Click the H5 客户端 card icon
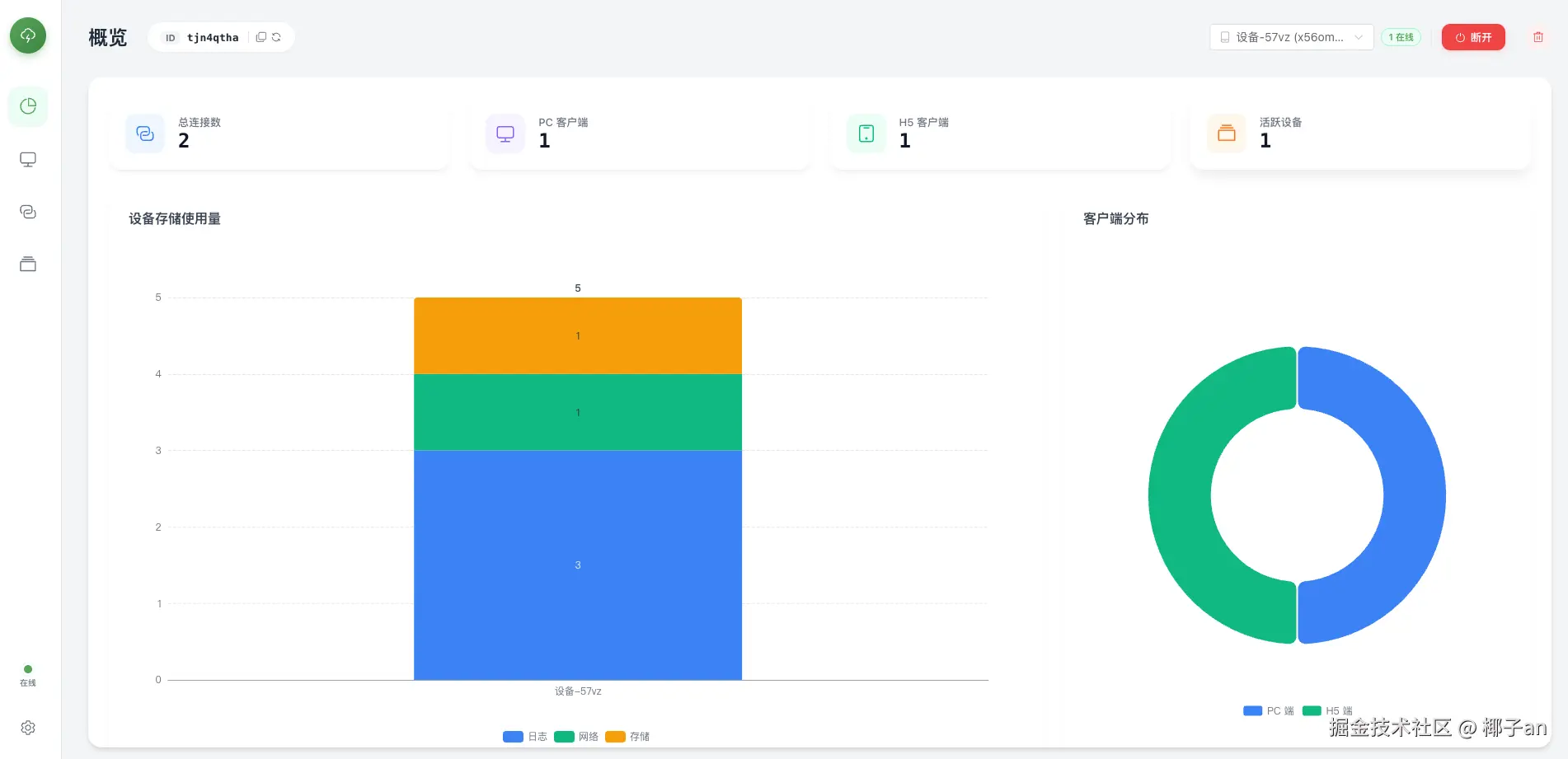Screen dimensions: 1568x759 pos(866,134)
